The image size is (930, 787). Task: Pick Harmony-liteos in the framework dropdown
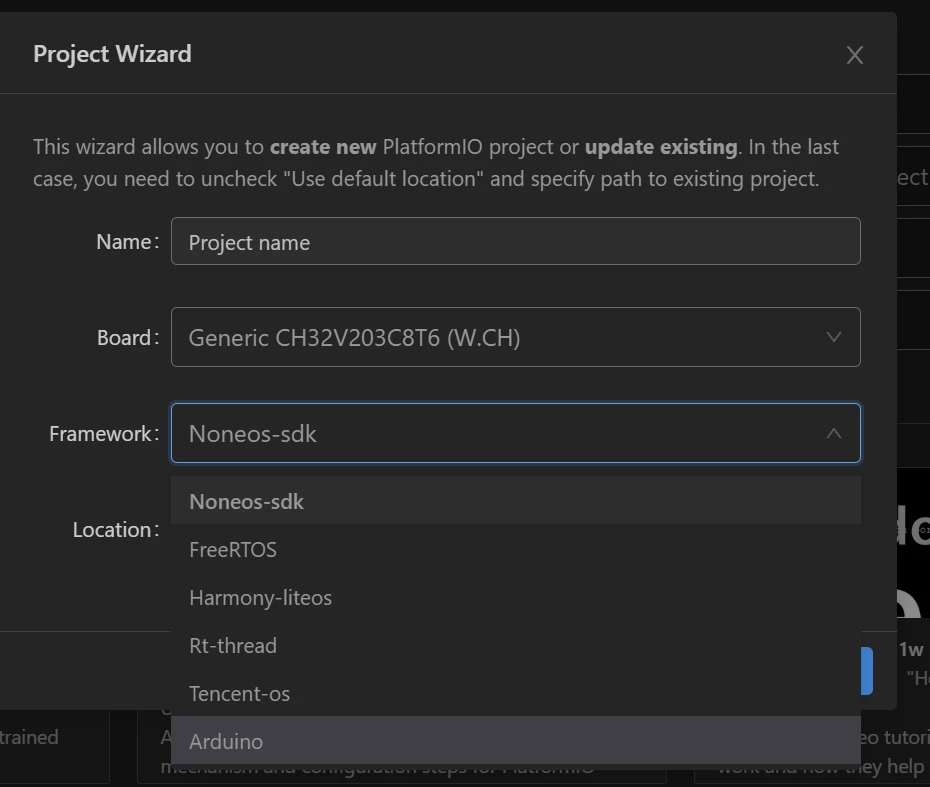pyautogui.click(x=260, y=598)
